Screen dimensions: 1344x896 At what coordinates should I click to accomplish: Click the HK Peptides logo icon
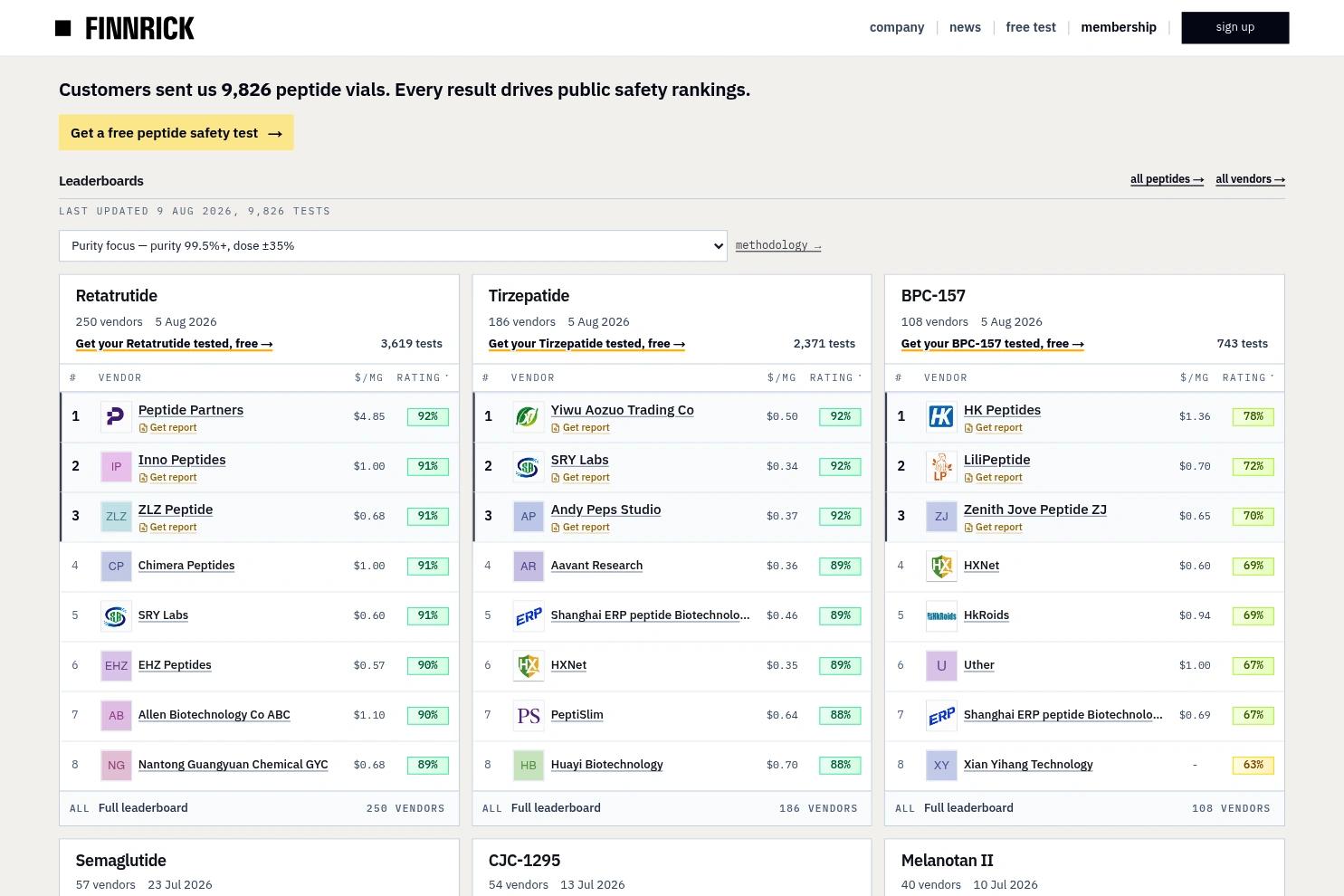(941, 416)
